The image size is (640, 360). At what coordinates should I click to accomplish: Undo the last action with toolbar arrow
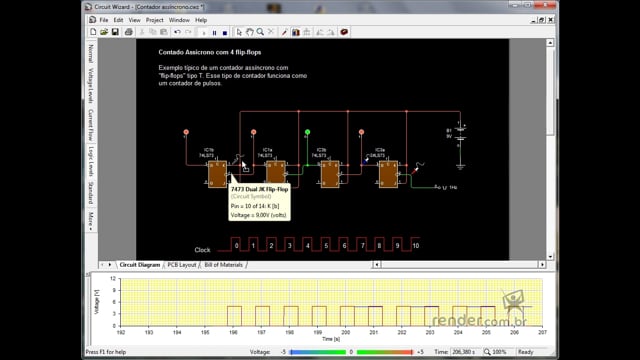(x=177, y=32)
